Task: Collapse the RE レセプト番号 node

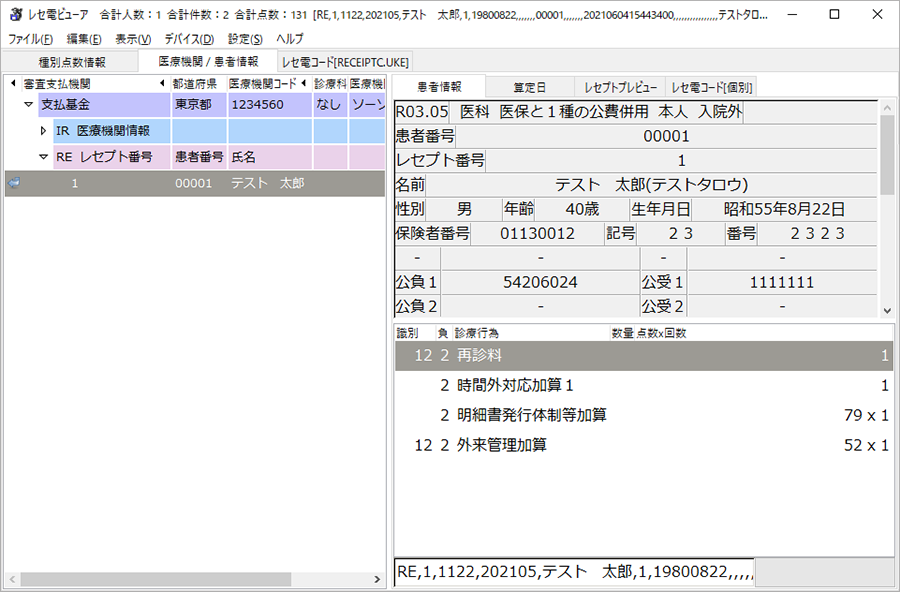Action: [x=43, y=157]
